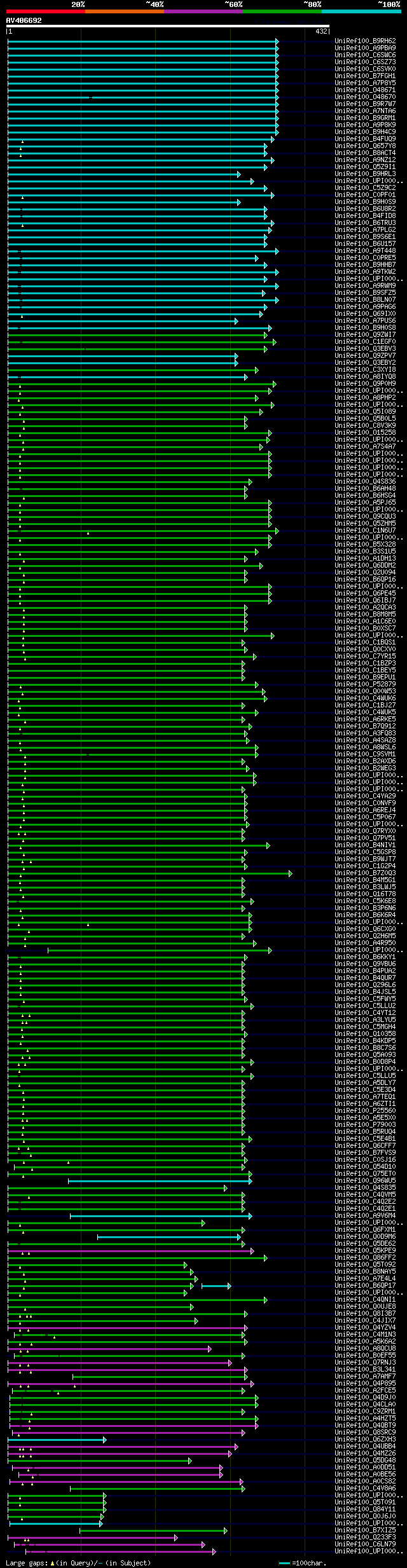Select the UniRef100_B9HRL3 label

point(365,174)
